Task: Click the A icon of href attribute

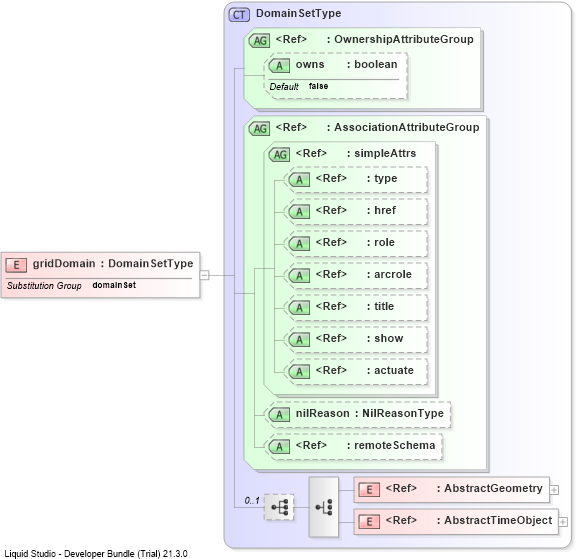Action: point(299,212)
